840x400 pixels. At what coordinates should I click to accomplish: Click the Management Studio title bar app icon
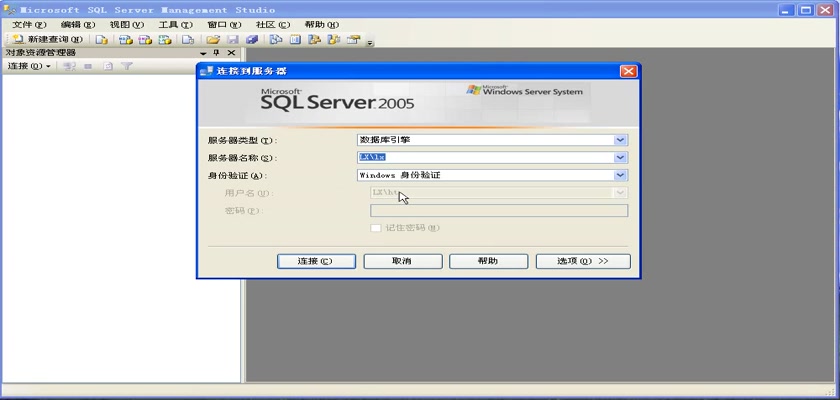[x=9, y=9]
